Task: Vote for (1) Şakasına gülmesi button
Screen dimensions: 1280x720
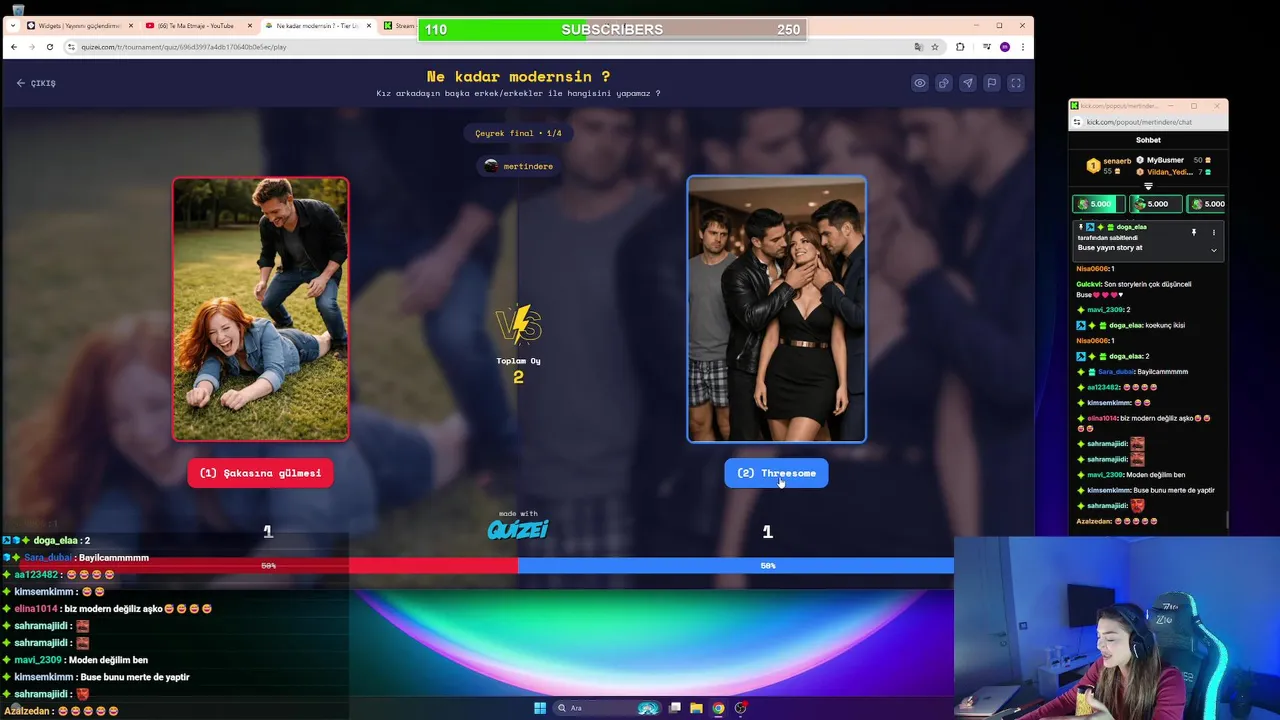Action: click(260, 473)
